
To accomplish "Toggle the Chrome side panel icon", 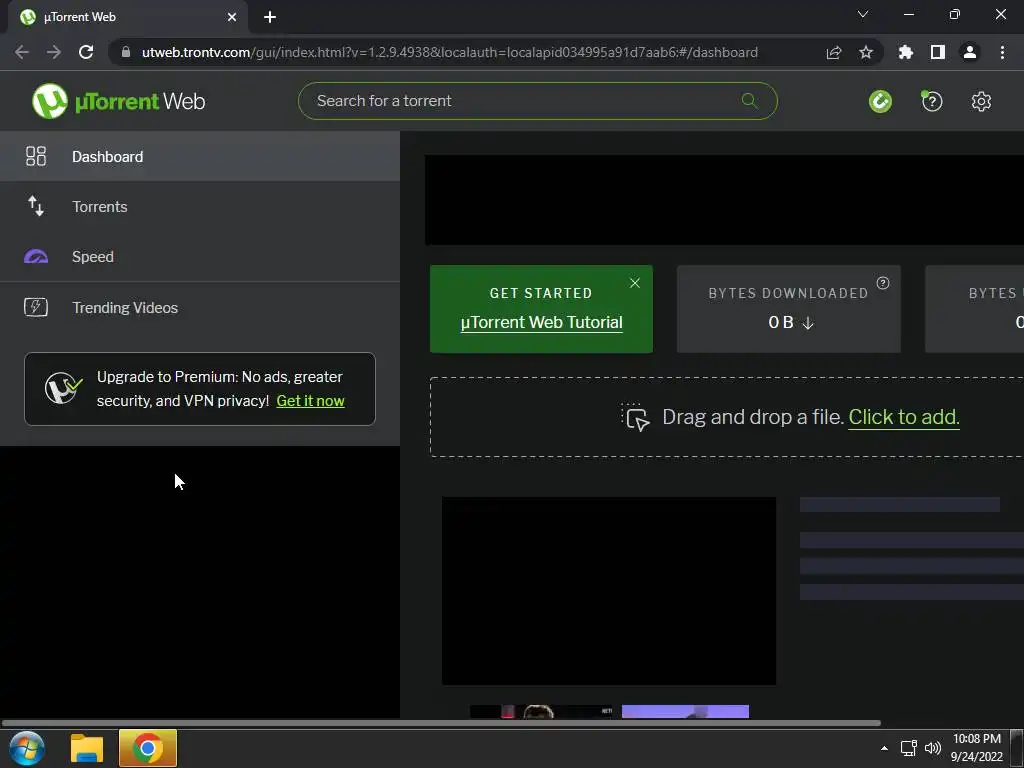I will pos(938,52).
